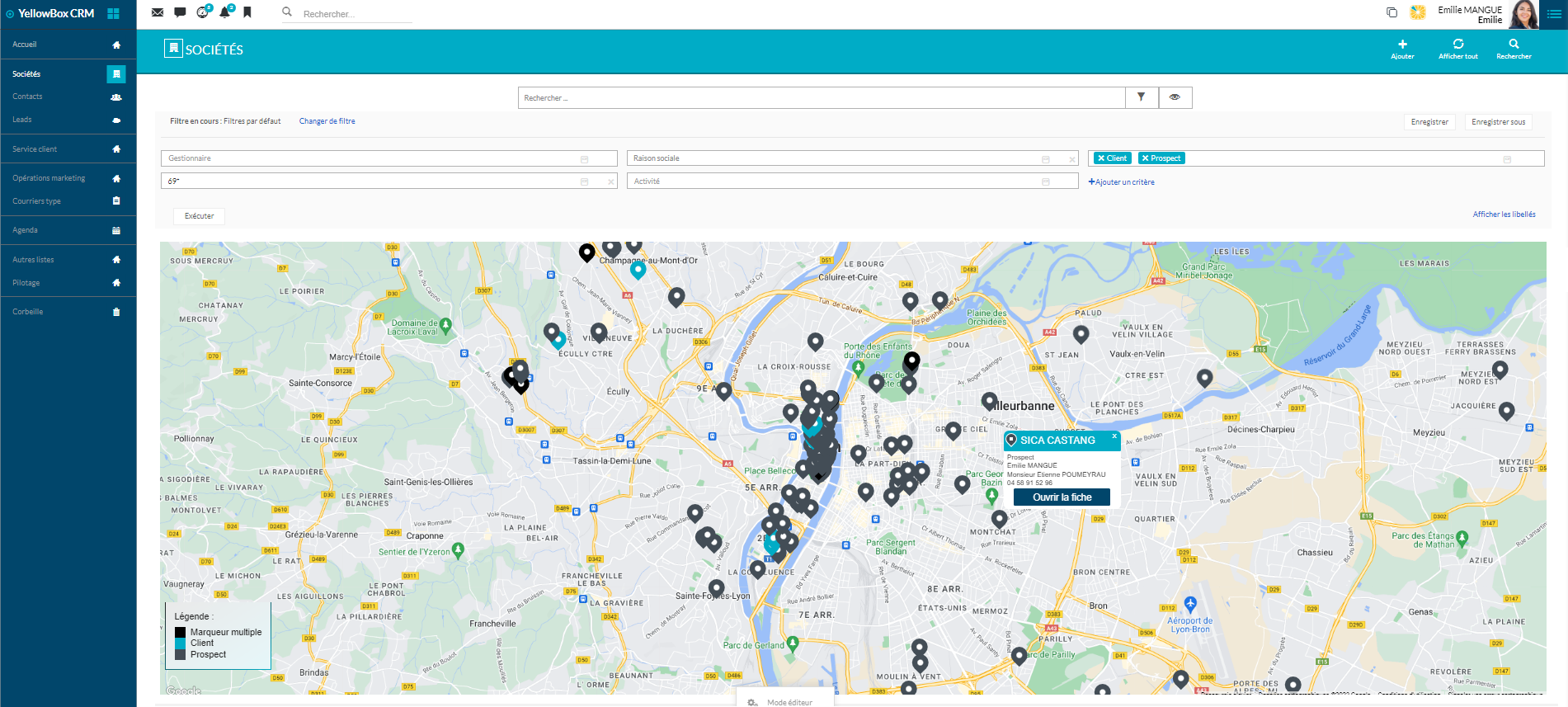
Task: Open the Client/Prospect type field picker
Action: (x=1506, y=158)
